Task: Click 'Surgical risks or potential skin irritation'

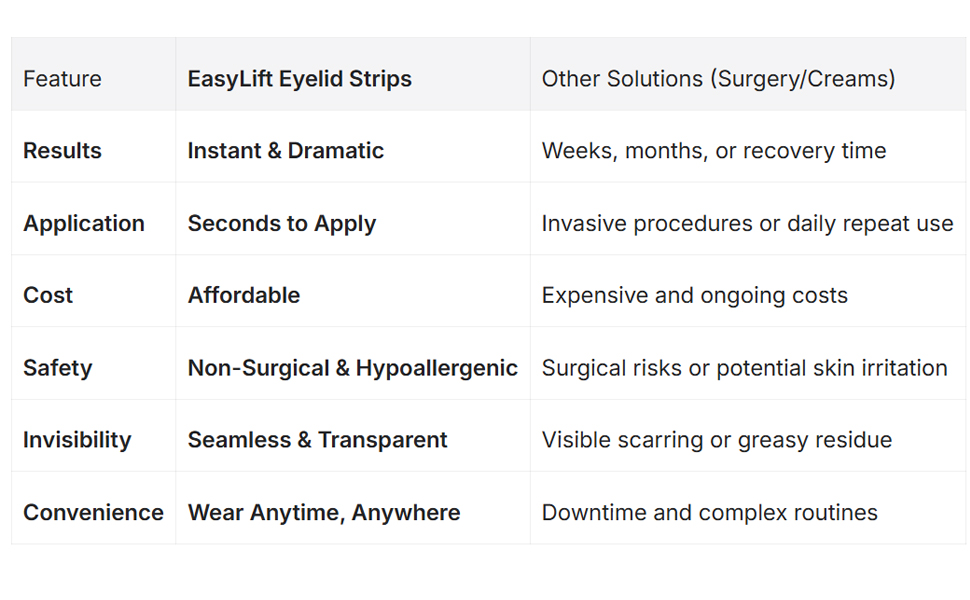Action: click(744, 368)
